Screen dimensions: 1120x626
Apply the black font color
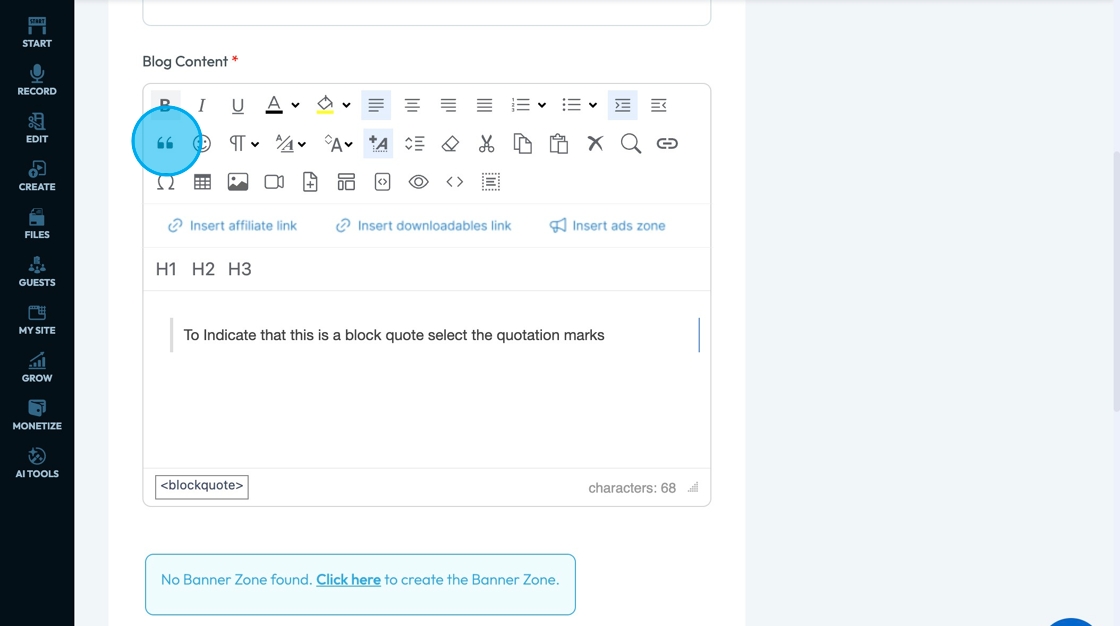point(274,105)
